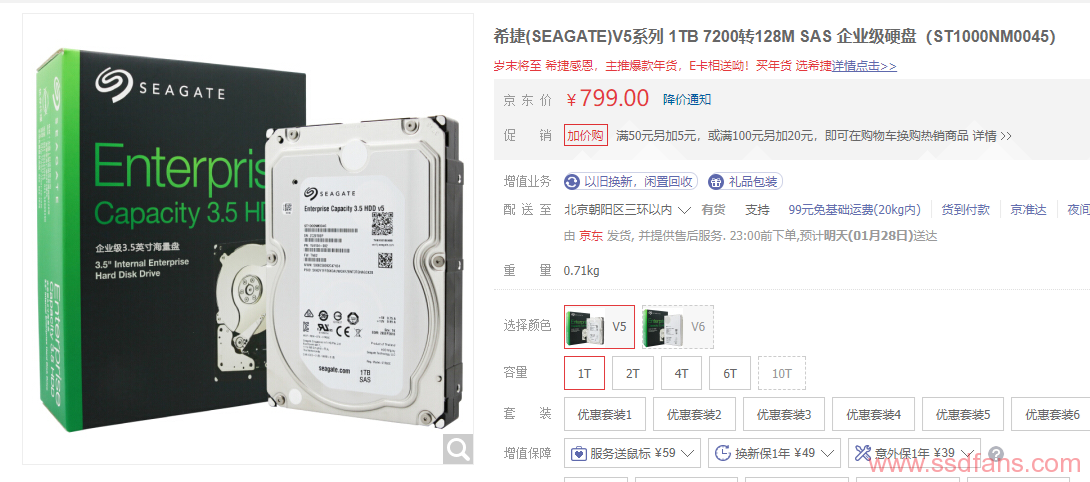Open the 详情点击>> promotion link
This screenshot has width=1090, height=482.
[x=864, y=66]
